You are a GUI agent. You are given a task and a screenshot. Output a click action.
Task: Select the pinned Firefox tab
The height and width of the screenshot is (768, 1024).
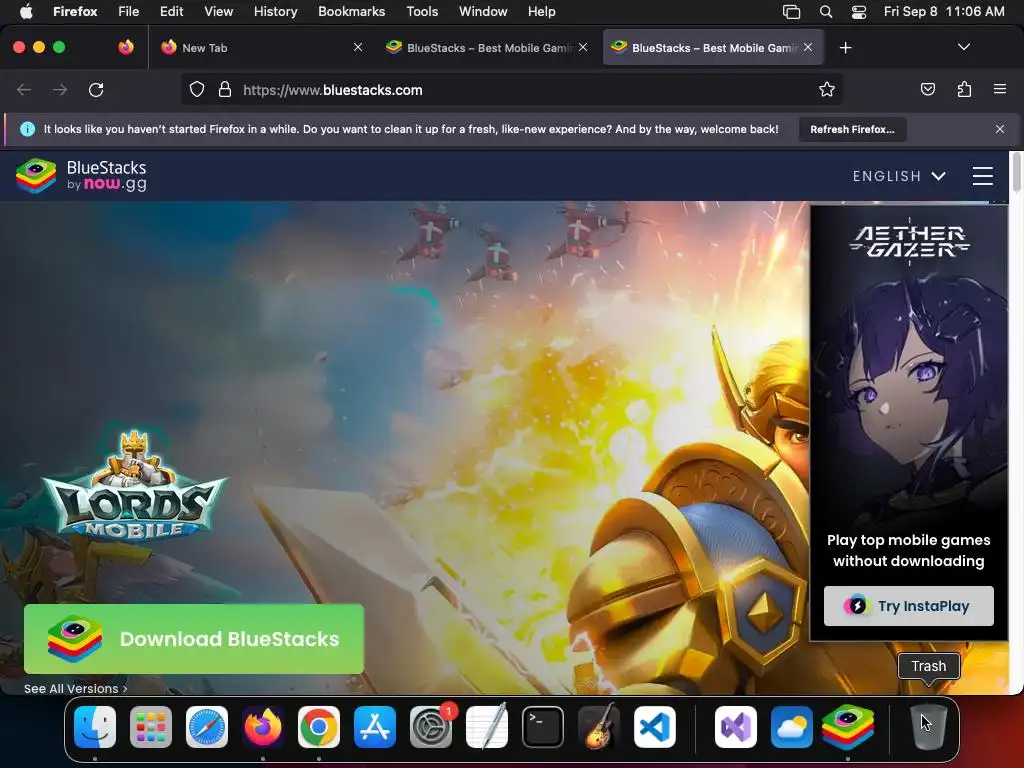click(x=126, y=47)
